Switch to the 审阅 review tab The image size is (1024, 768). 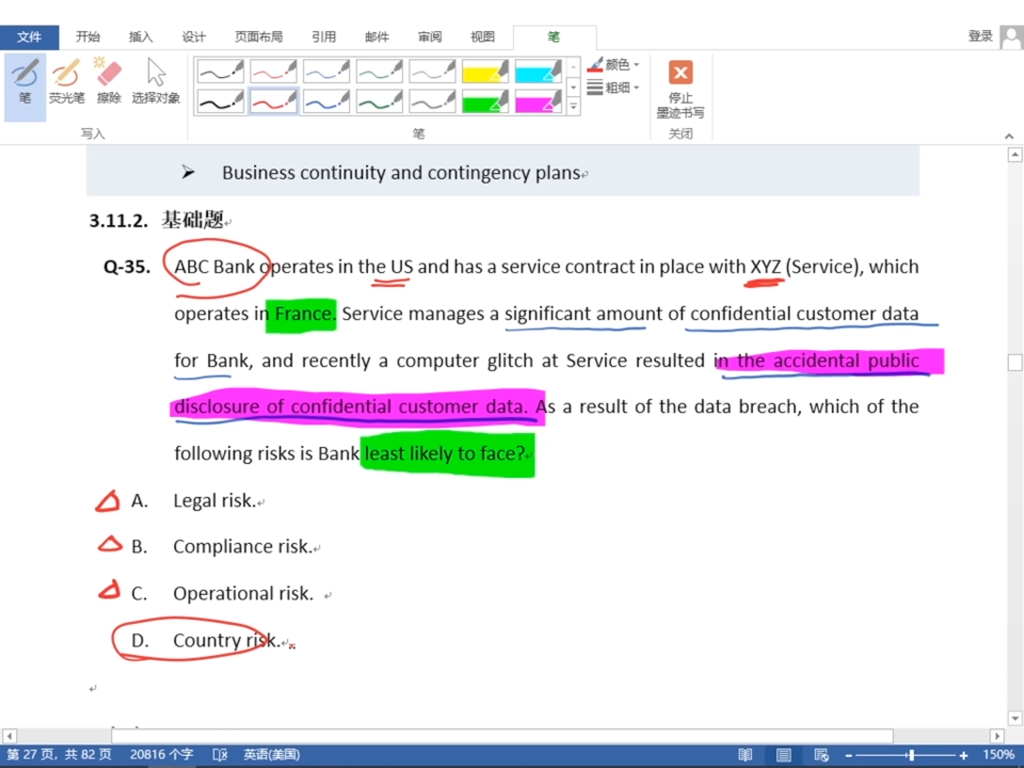tap(430, 37)
